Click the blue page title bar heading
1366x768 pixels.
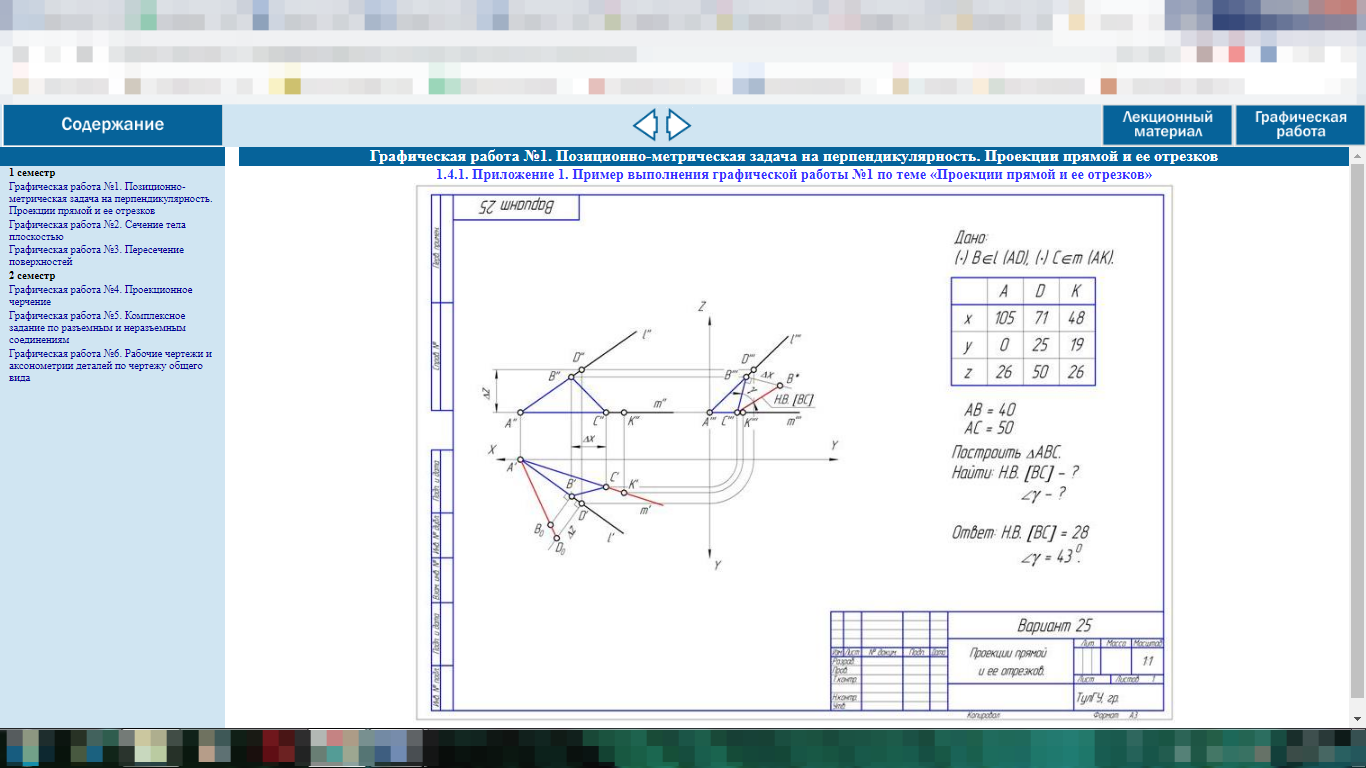pyautogui.click(x=794, y=156)
